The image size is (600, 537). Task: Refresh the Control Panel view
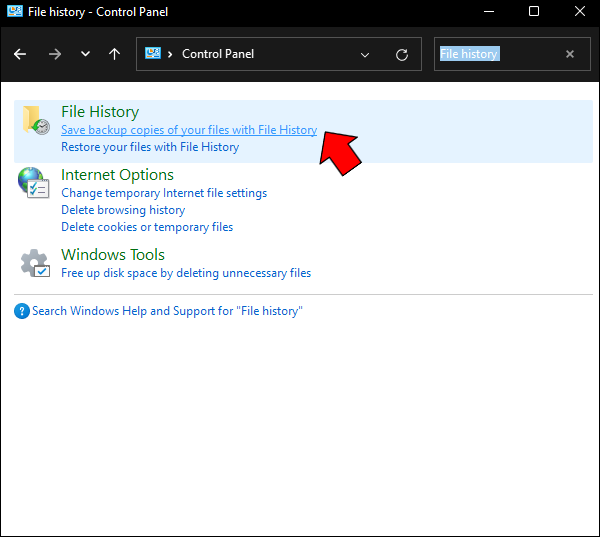(402, 54)
